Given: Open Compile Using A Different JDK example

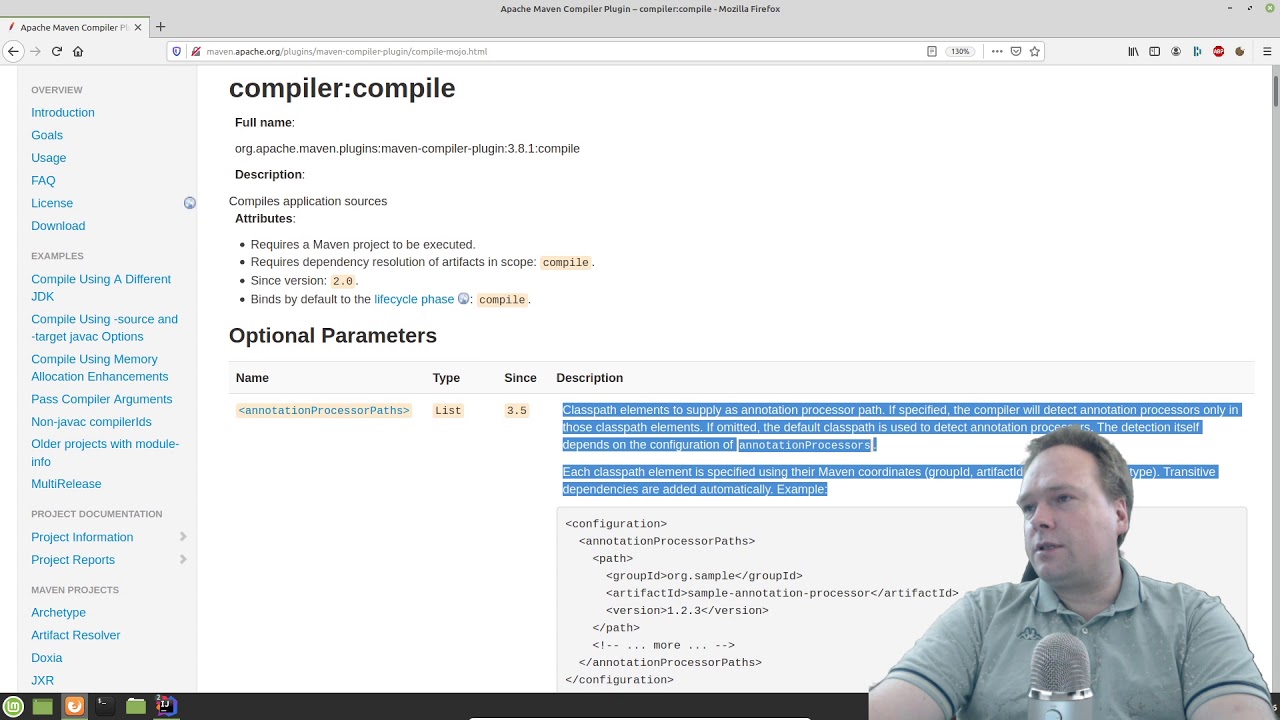Looking at the screenshot, I should 101,288.
